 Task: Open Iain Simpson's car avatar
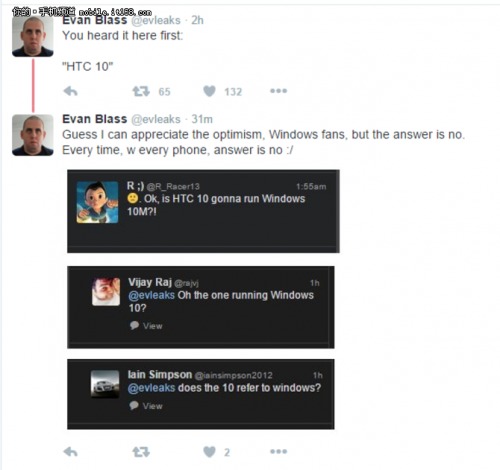pos(105,384)
